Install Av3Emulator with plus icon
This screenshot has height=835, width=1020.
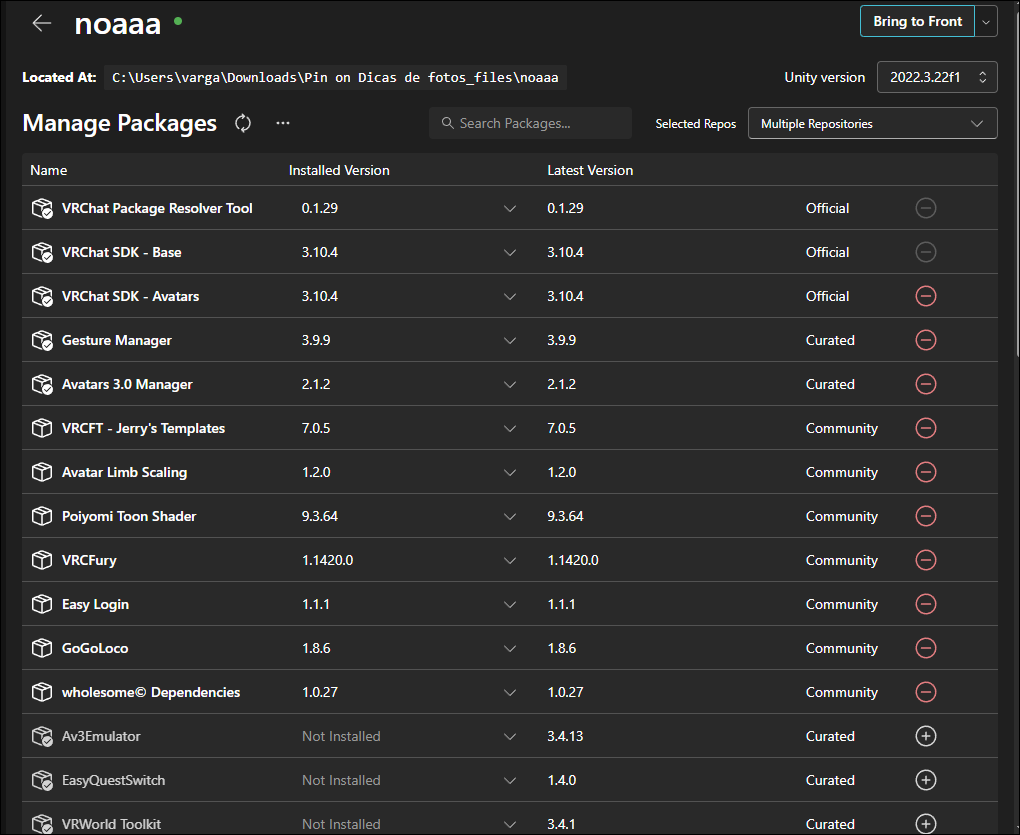point(925,736)
